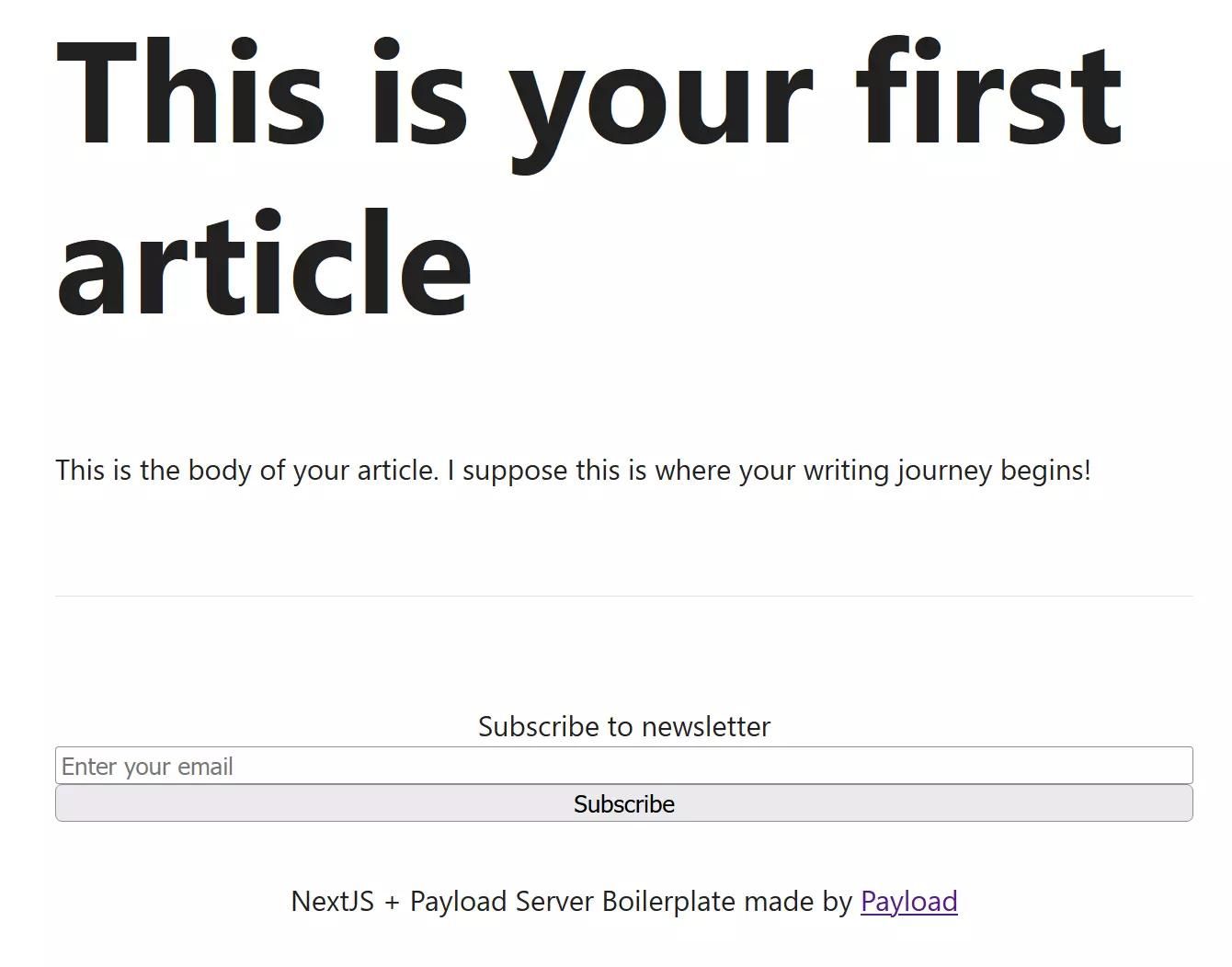Image resolution: width=1232 pixels, height=967 pixels.
Task: Click the horizontal divider below the article body
Action: pos(623,594)
